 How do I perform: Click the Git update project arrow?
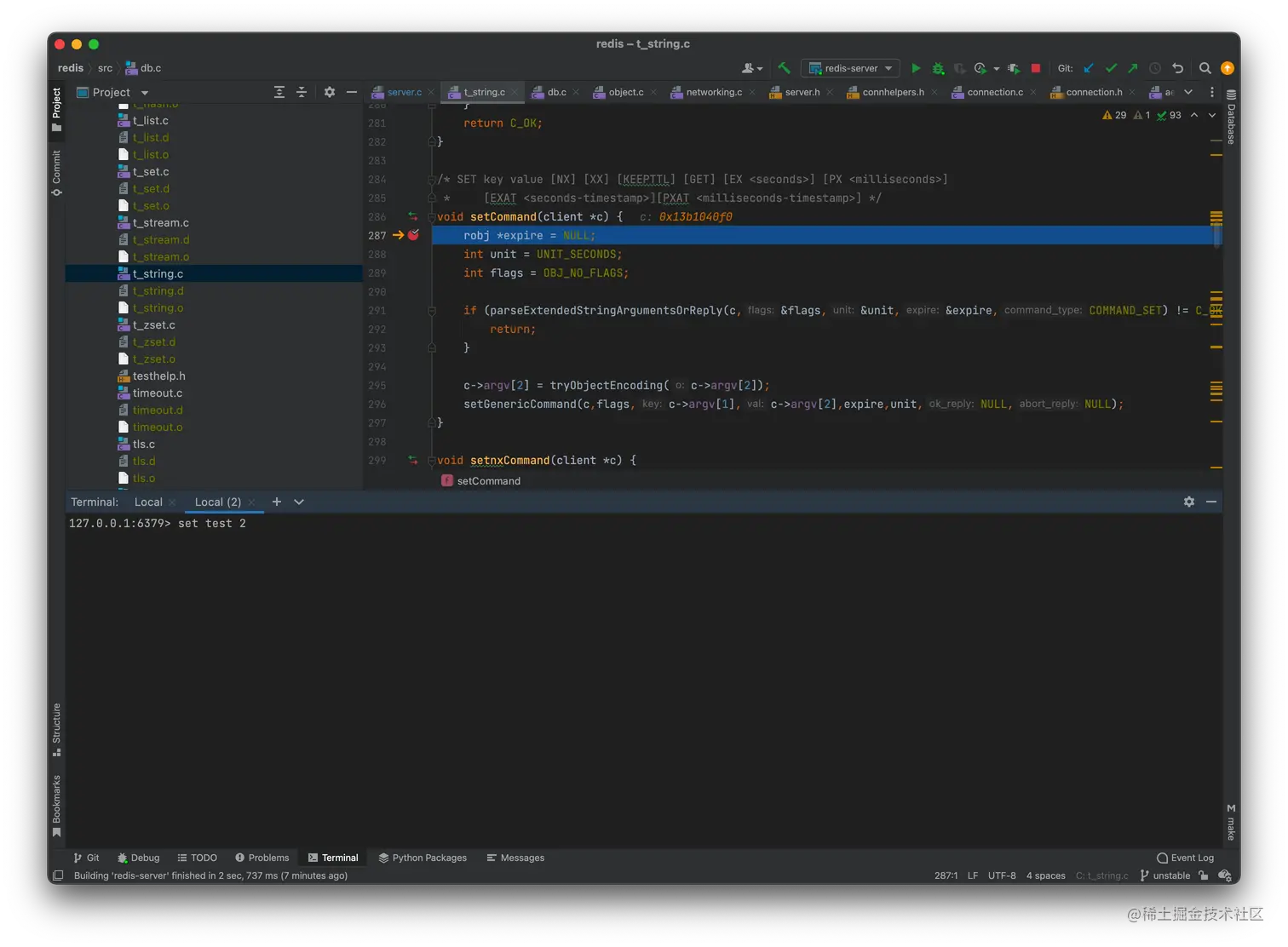[1089, 68]
